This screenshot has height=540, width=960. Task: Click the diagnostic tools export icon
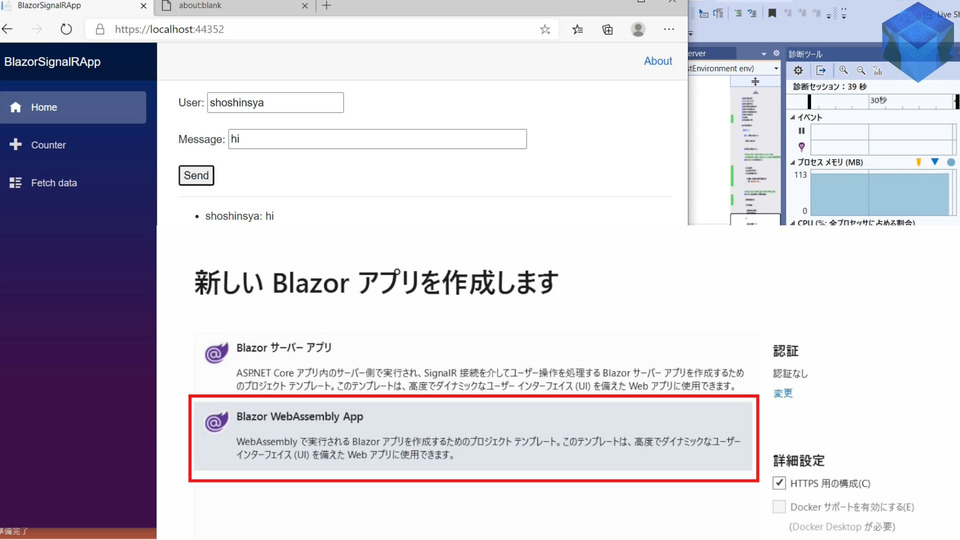pos(821,70)
